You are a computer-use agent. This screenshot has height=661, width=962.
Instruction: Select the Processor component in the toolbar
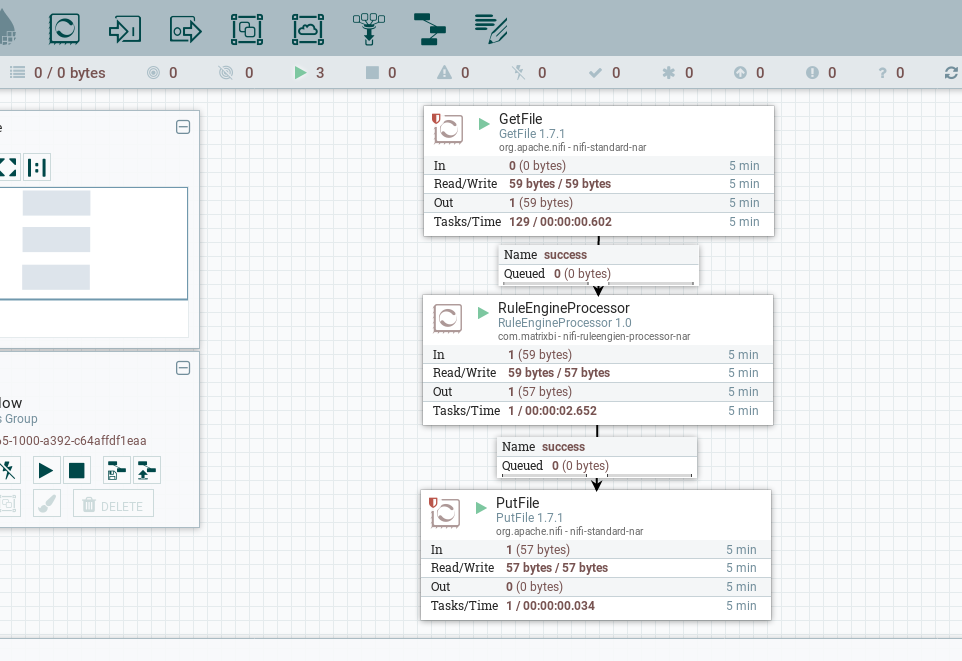point(65,29)
